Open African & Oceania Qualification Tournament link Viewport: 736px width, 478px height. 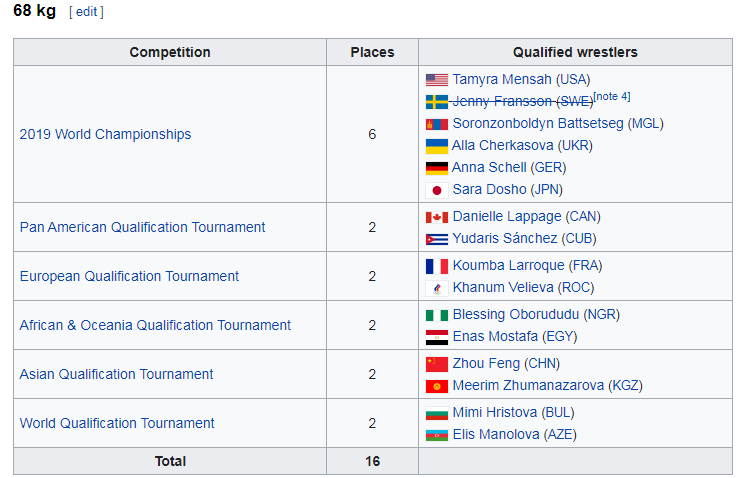tap(155, 325)
